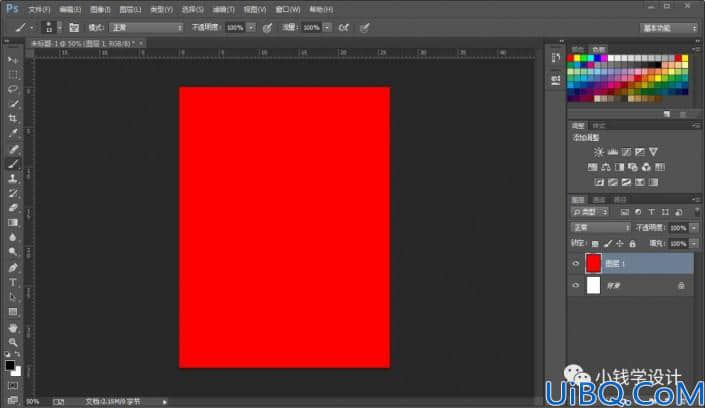Toggle tablet pressure controls size button
705x408 pixels.
point(365,28)
